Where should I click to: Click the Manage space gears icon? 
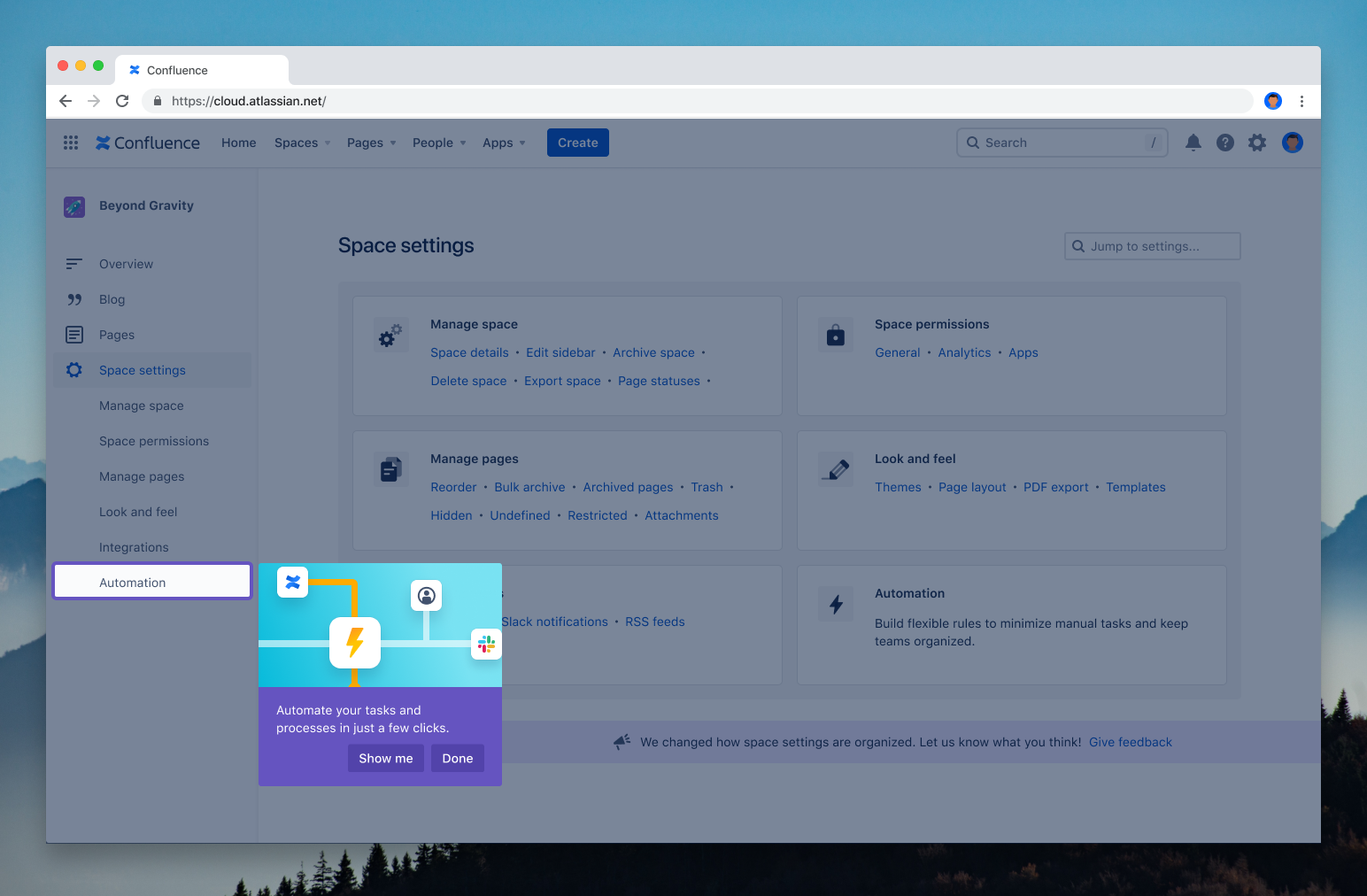(x=390, y=336)
